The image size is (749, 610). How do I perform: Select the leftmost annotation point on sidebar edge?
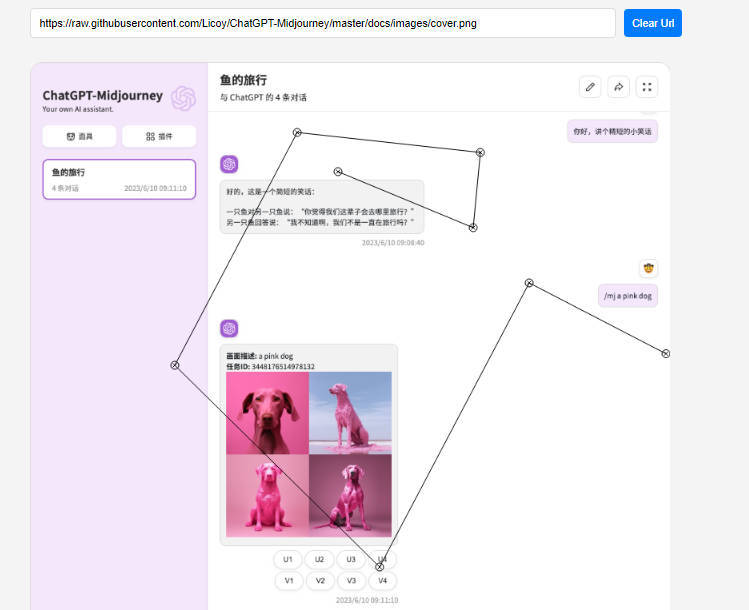tap(175, 365)
